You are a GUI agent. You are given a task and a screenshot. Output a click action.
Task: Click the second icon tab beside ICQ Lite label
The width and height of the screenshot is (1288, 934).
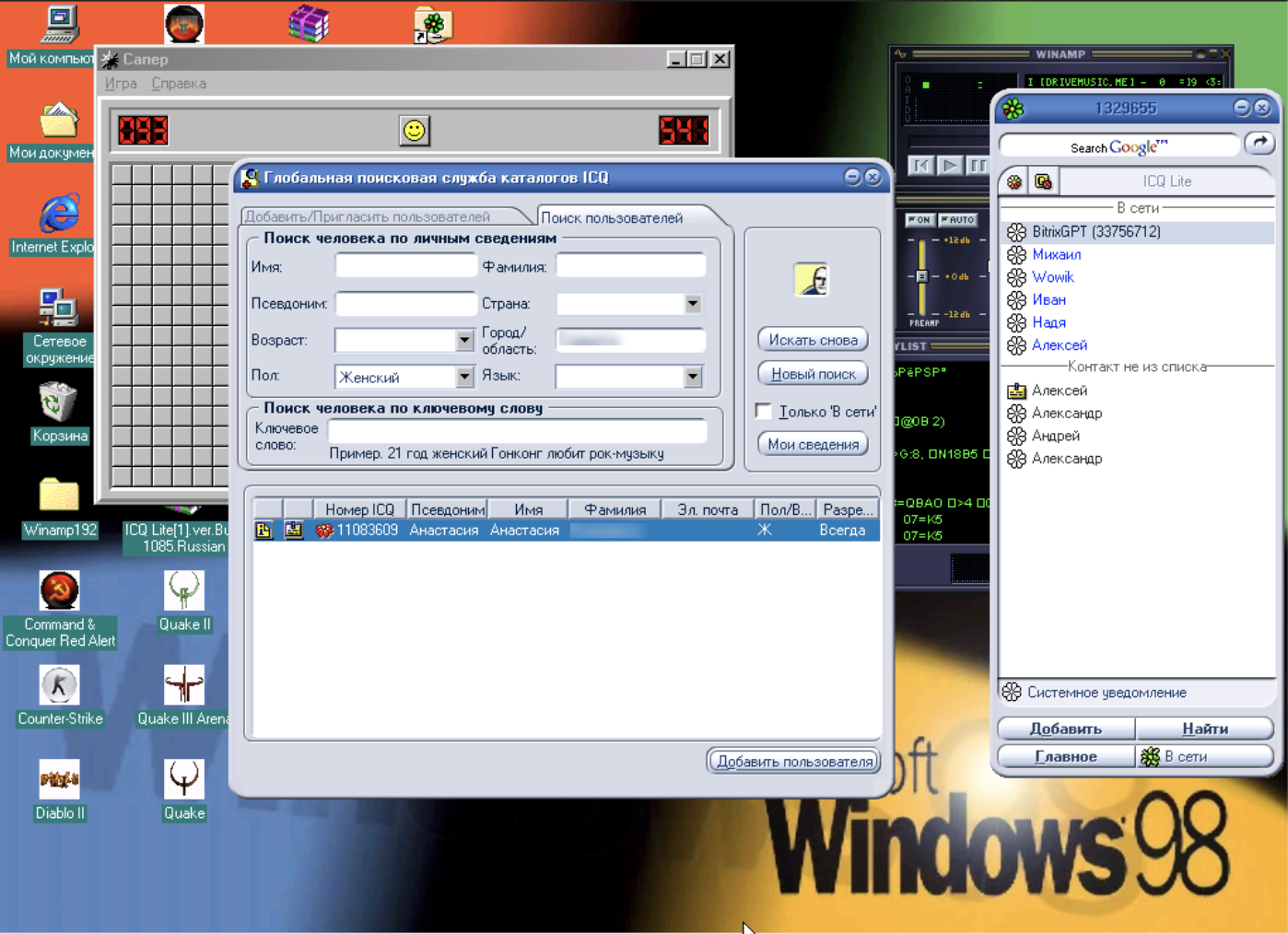[x=1043, y=181]
